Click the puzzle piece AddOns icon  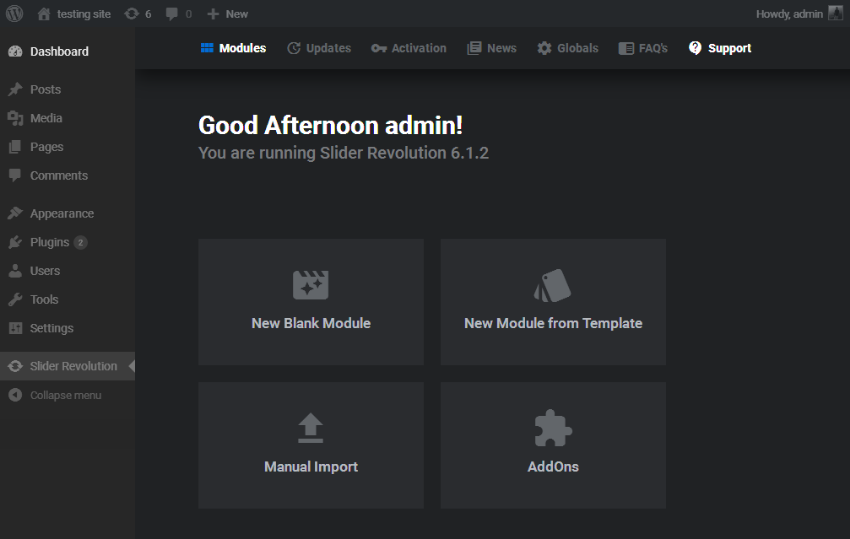553,428
